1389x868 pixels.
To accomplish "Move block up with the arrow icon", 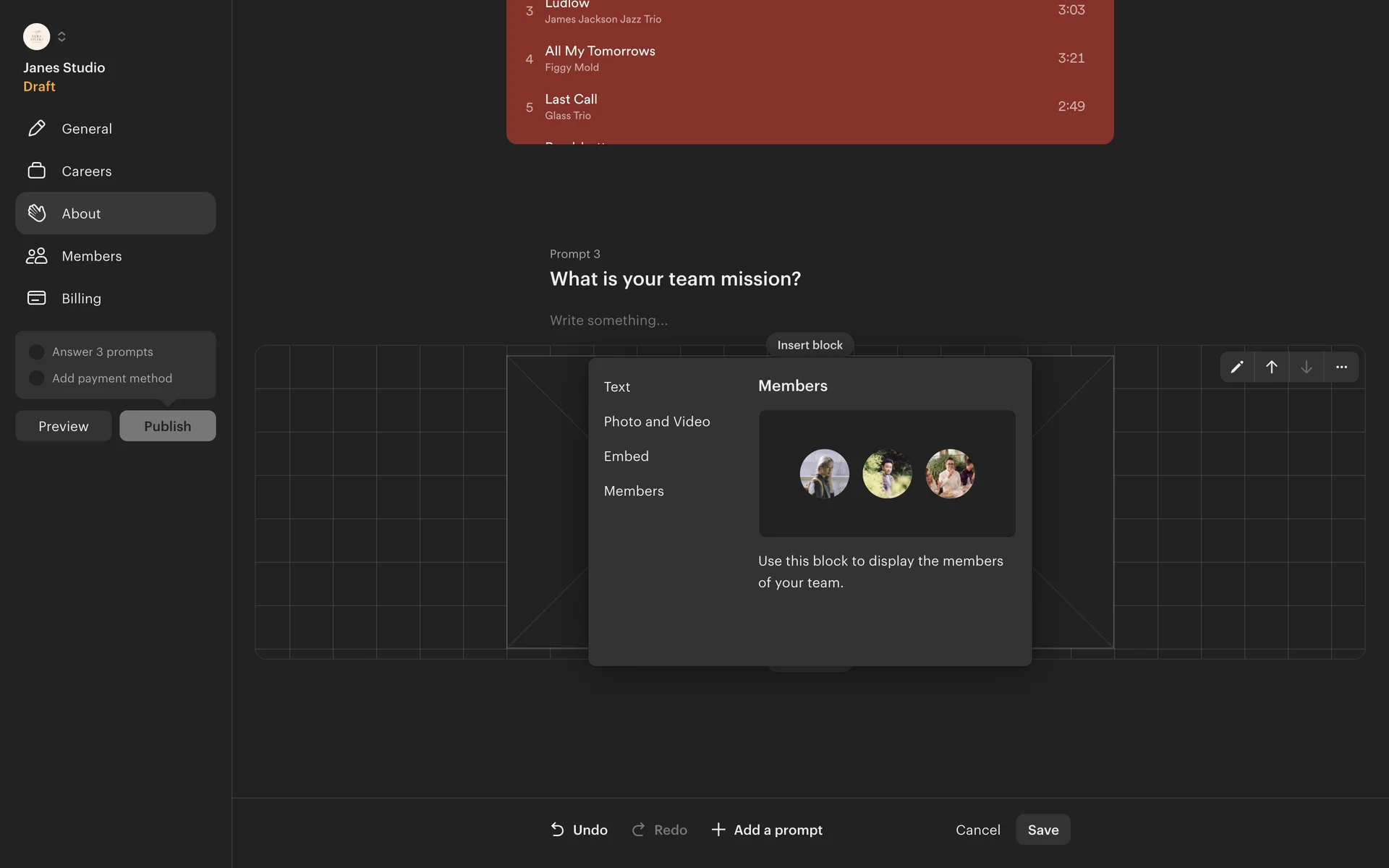I will point(1272,367).
